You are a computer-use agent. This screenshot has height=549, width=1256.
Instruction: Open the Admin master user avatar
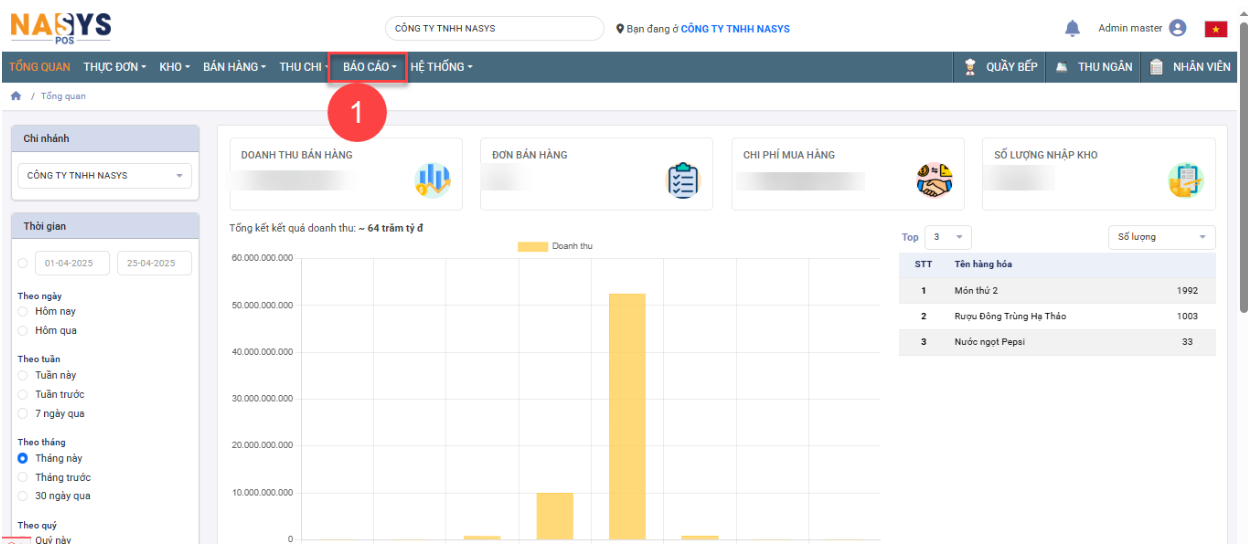1177,28
